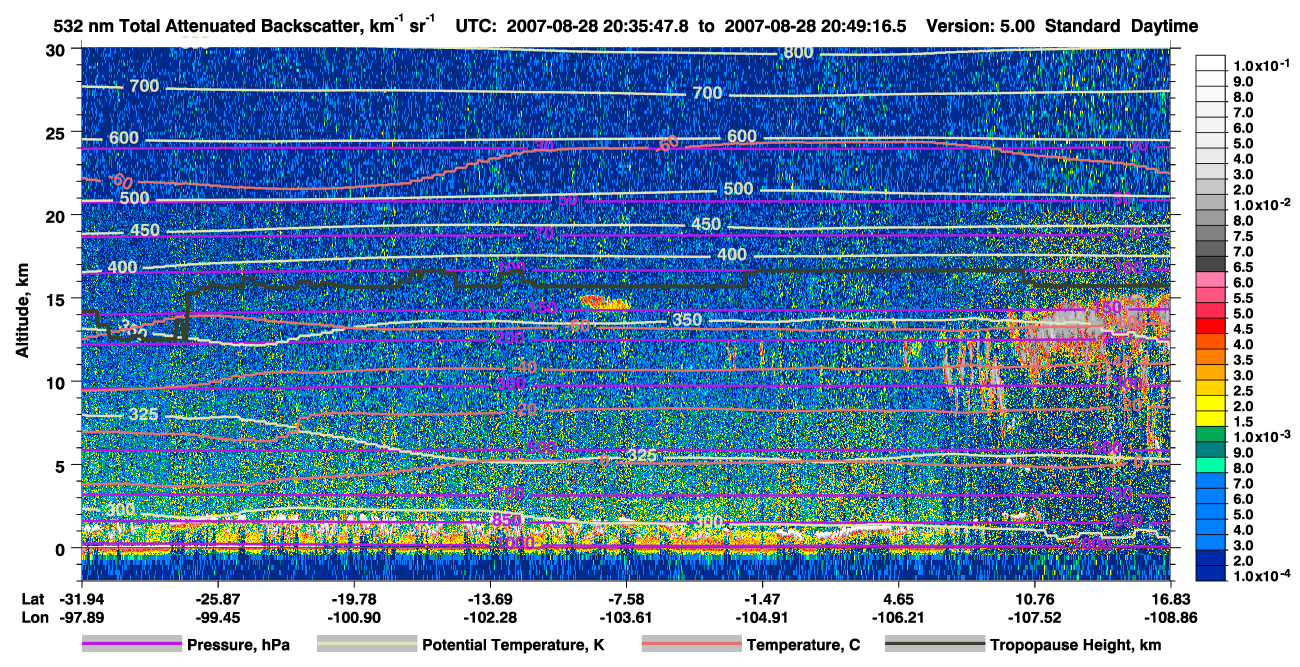Click the magenta Pressure line sample in legend
1300x667 pixels.
(x=132, y=645)
